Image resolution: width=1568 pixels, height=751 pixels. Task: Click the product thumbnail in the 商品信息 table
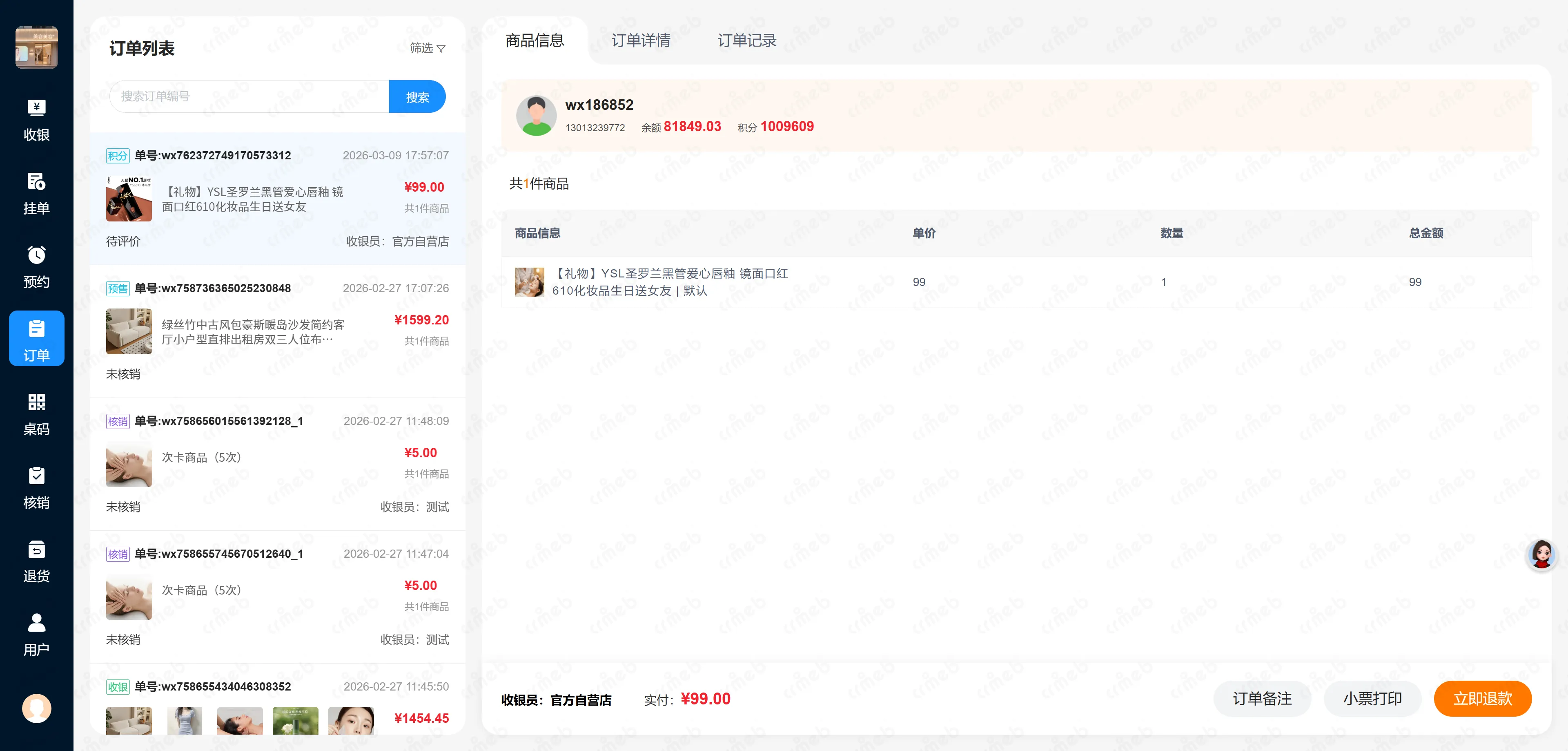tap(529, 282)
